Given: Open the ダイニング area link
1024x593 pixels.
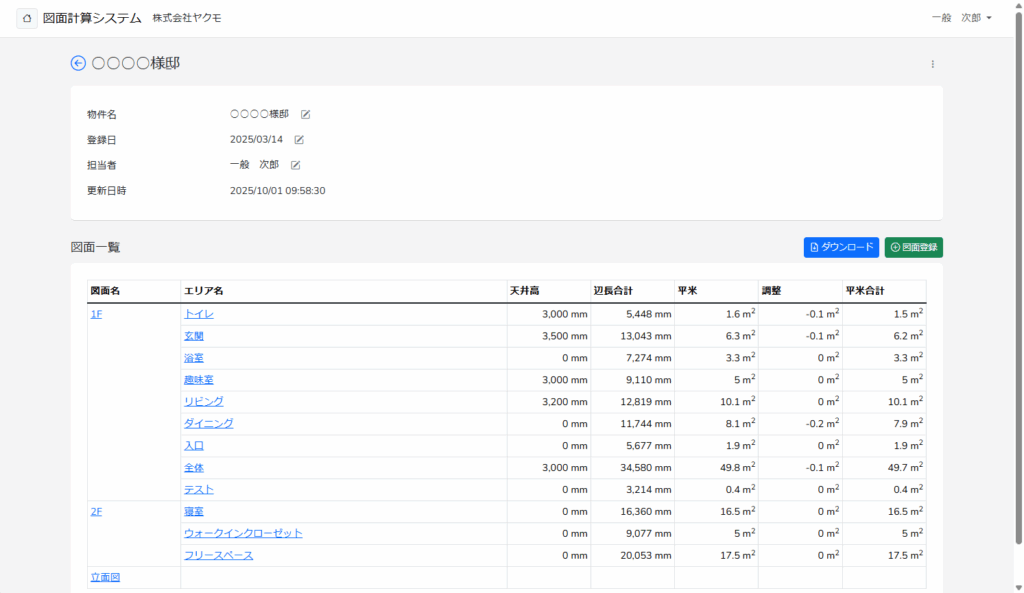Looking at the screenshot, I should pos(208,424).
